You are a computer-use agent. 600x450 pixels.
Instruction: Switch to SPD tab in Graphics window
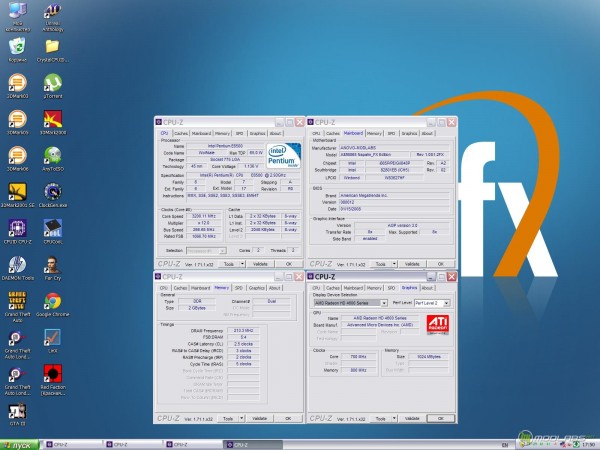click(391, 288)
